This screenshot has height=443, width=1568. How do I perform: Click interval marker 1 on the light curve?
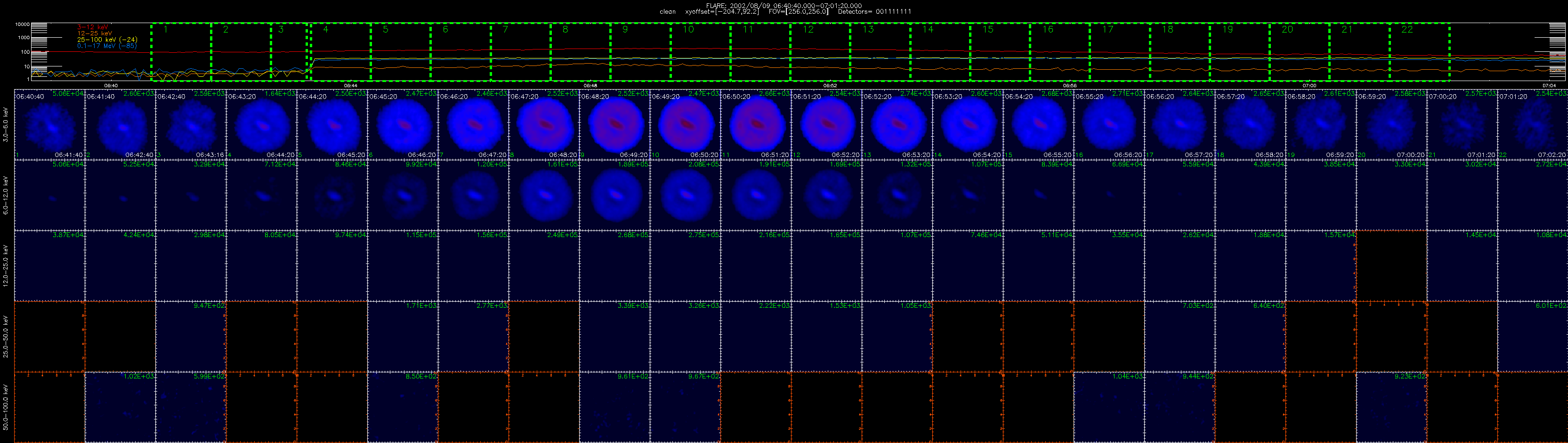(x=166, y=29)
